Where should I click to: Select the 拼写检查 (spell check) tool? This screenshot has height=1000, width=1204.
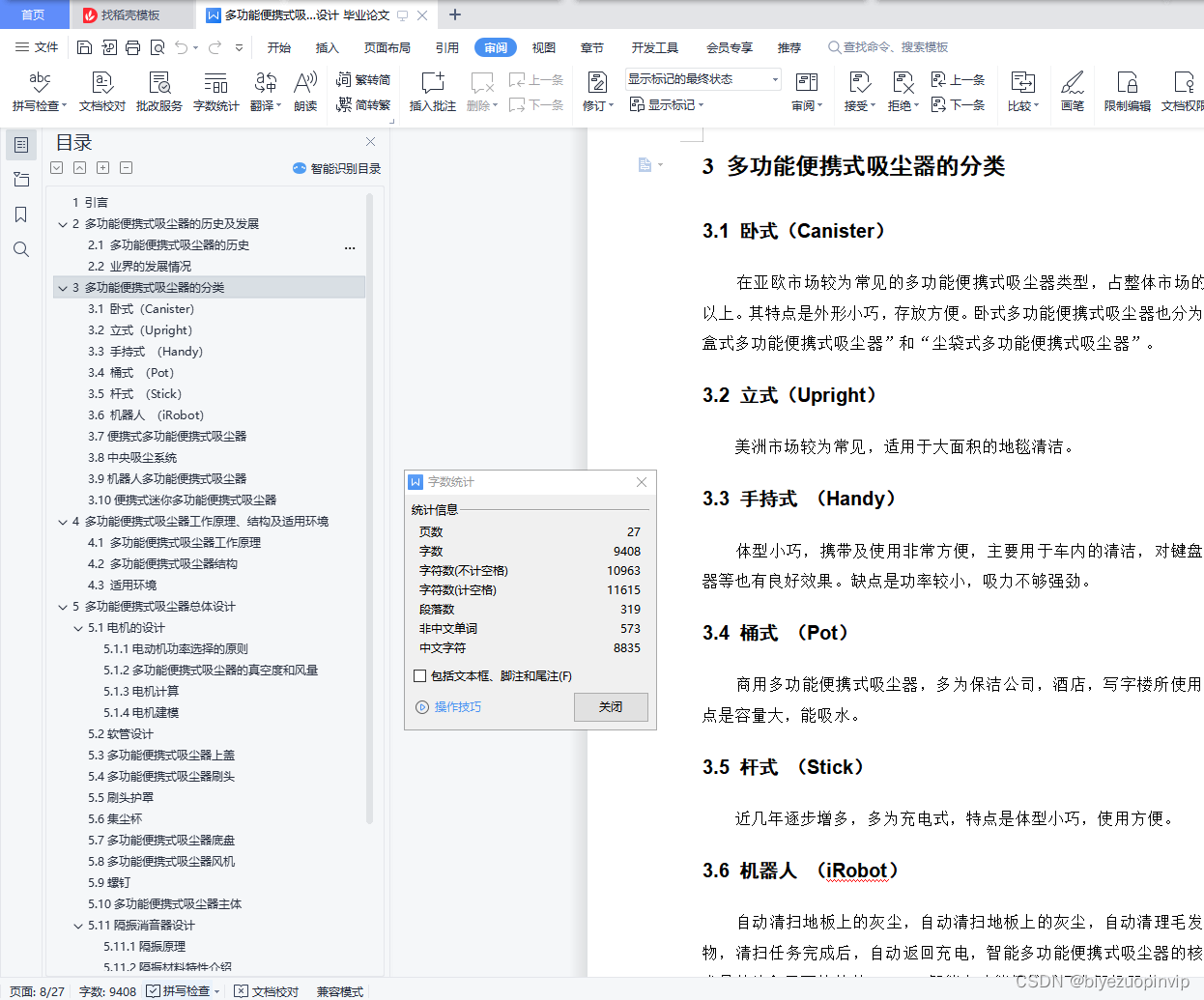pyautogui.click(x=38, y=92)
